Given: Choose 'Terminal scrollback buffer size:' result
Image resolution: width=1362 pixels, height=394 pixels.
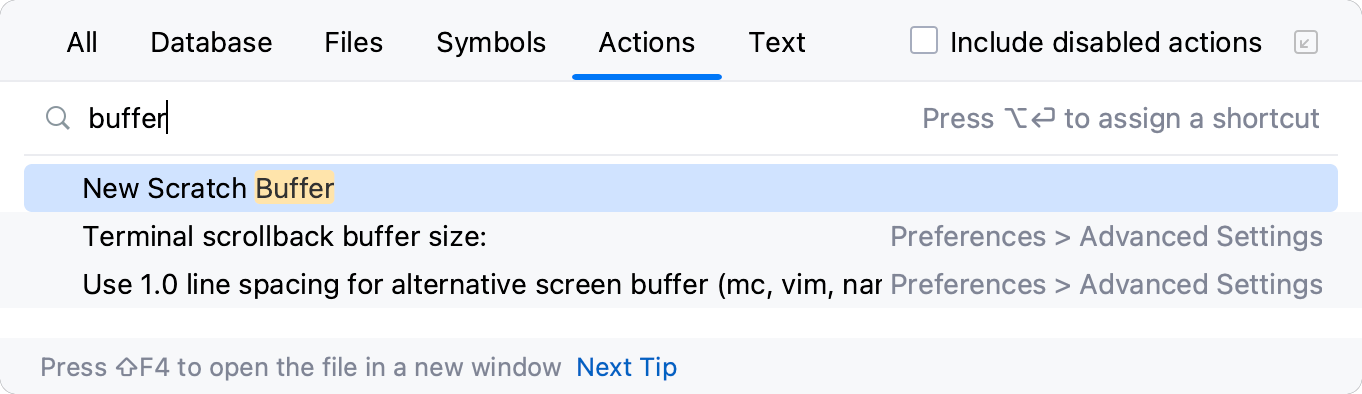Looking at the screenshot, I should point(681,237).
